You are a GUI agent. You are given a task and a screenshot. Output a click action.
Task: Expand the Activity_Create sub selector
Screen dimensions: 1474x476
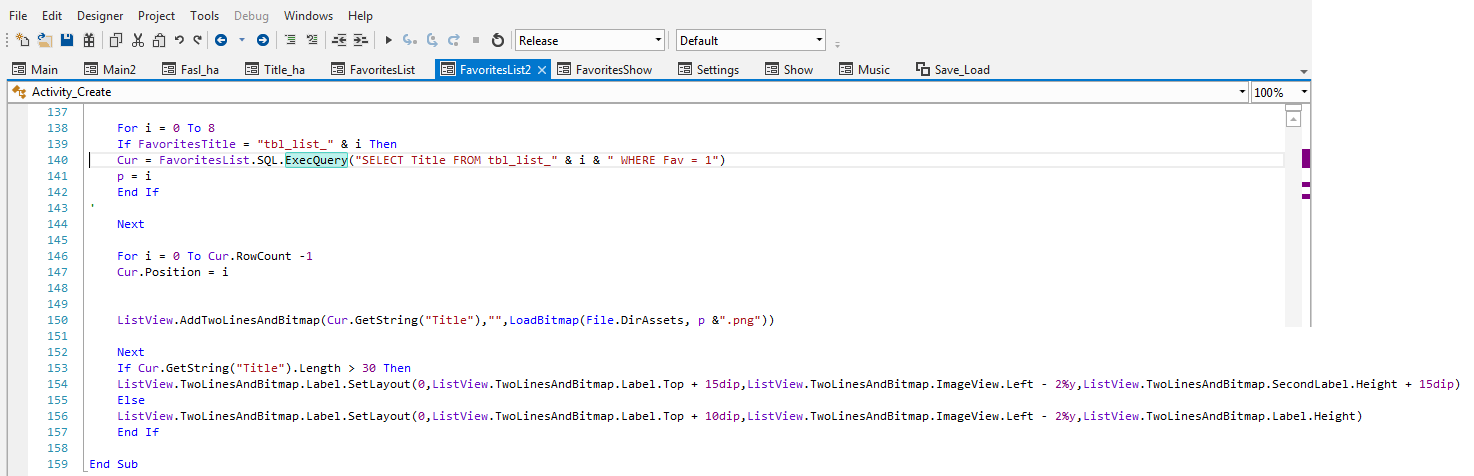1241,92
